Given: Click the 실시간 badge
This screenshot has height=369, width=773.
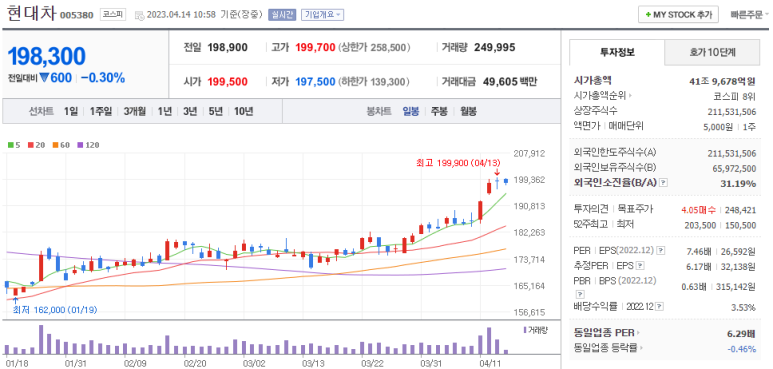Looking at the screenshot, I should coord(282,15).
